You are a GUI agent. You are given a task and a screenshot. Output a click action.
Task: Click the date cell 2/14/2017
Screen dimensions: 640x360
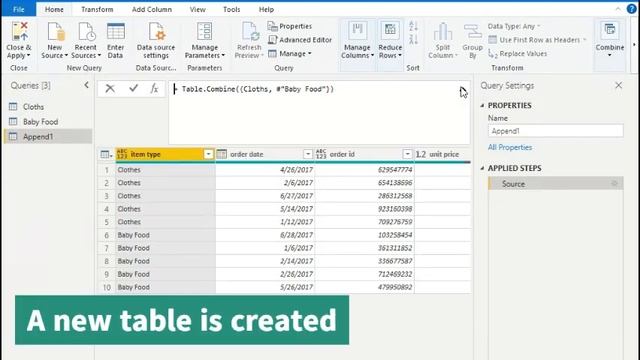[265, 261]
